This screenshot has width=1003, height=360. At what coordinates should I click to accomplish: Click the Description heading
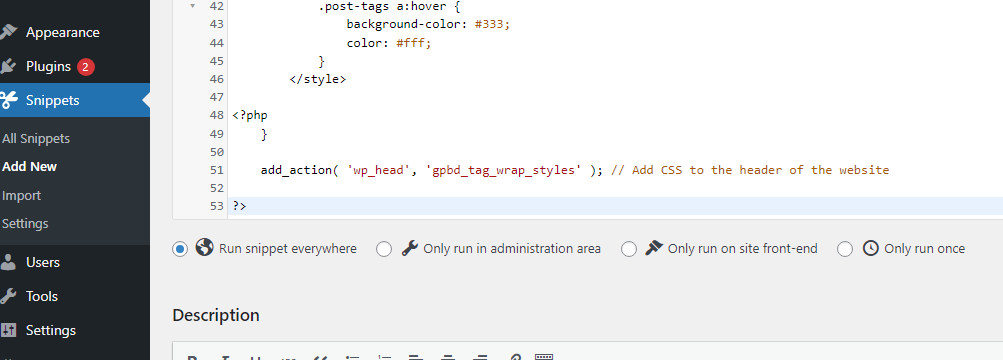[x=216, y=315]
